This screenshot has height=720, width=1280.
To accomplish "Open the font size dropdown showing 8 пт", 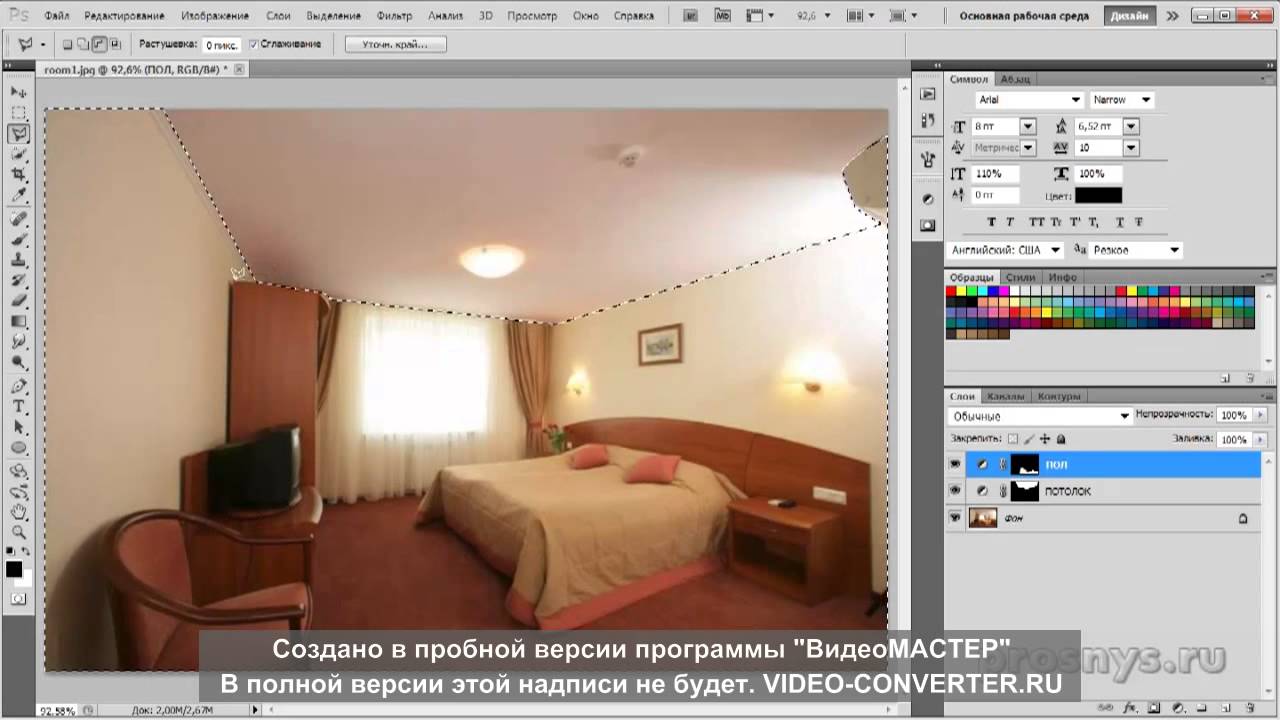I will point(1028,126).
